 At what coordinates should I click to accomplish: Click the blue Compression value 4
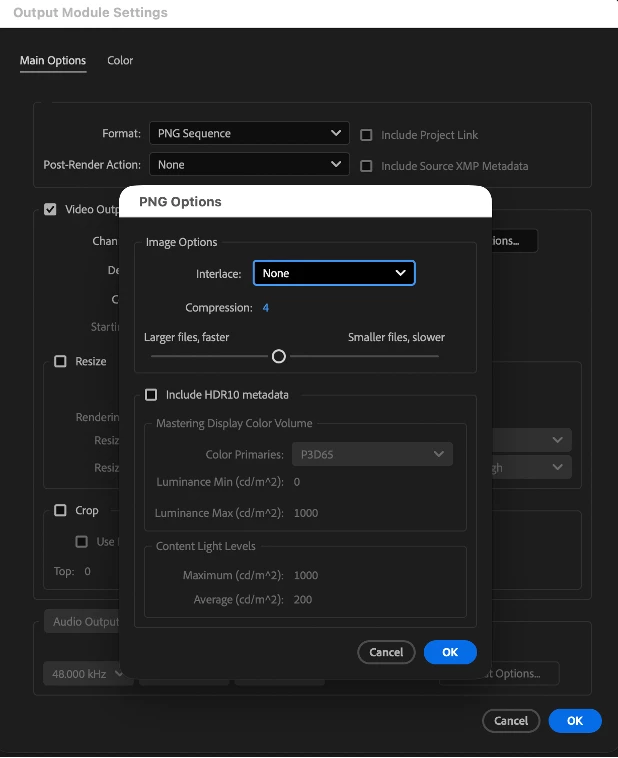coord(265,308)
